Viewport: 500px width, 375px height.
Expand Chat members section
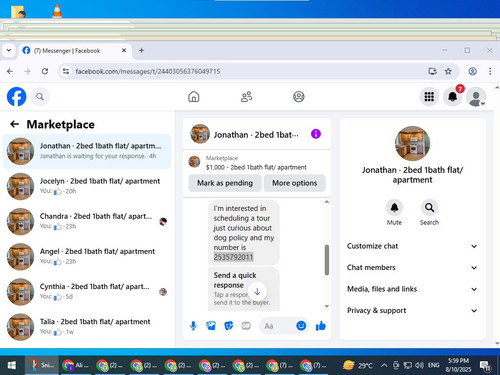pos(412,267)
